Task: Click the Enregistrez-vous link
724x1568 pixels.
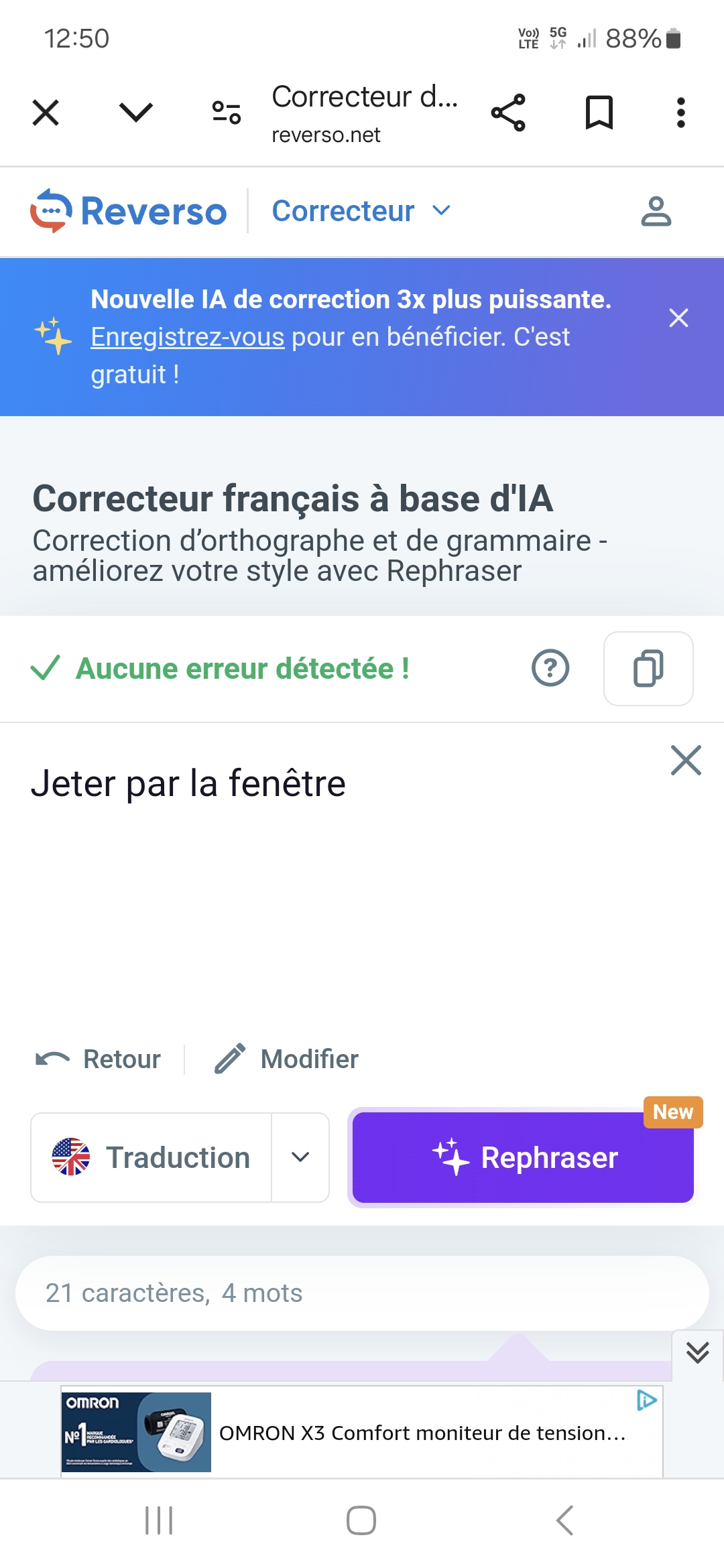Action: pos(188,337)
